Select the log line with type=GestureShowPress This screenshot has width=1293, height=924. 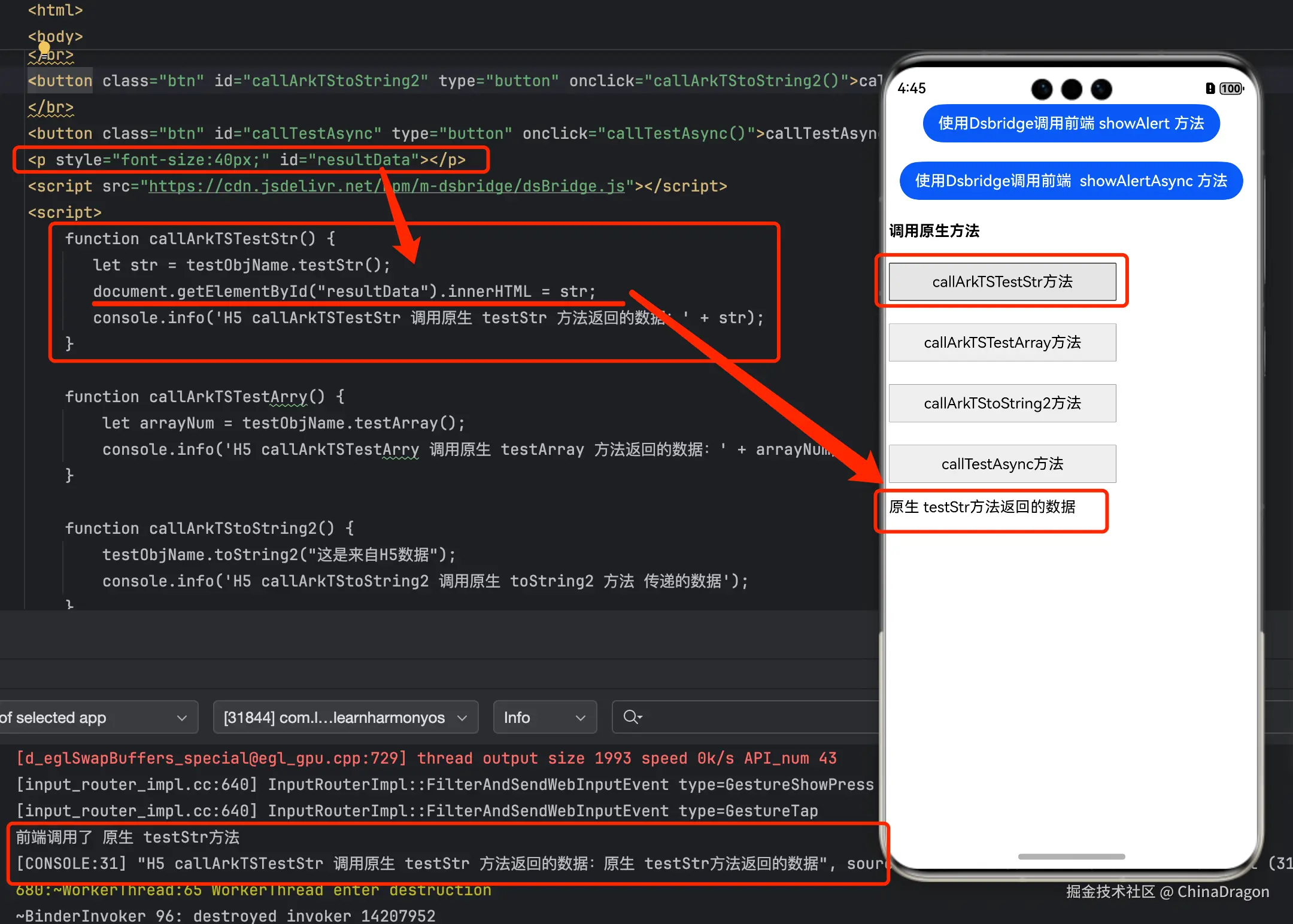[x=445, y=785]
